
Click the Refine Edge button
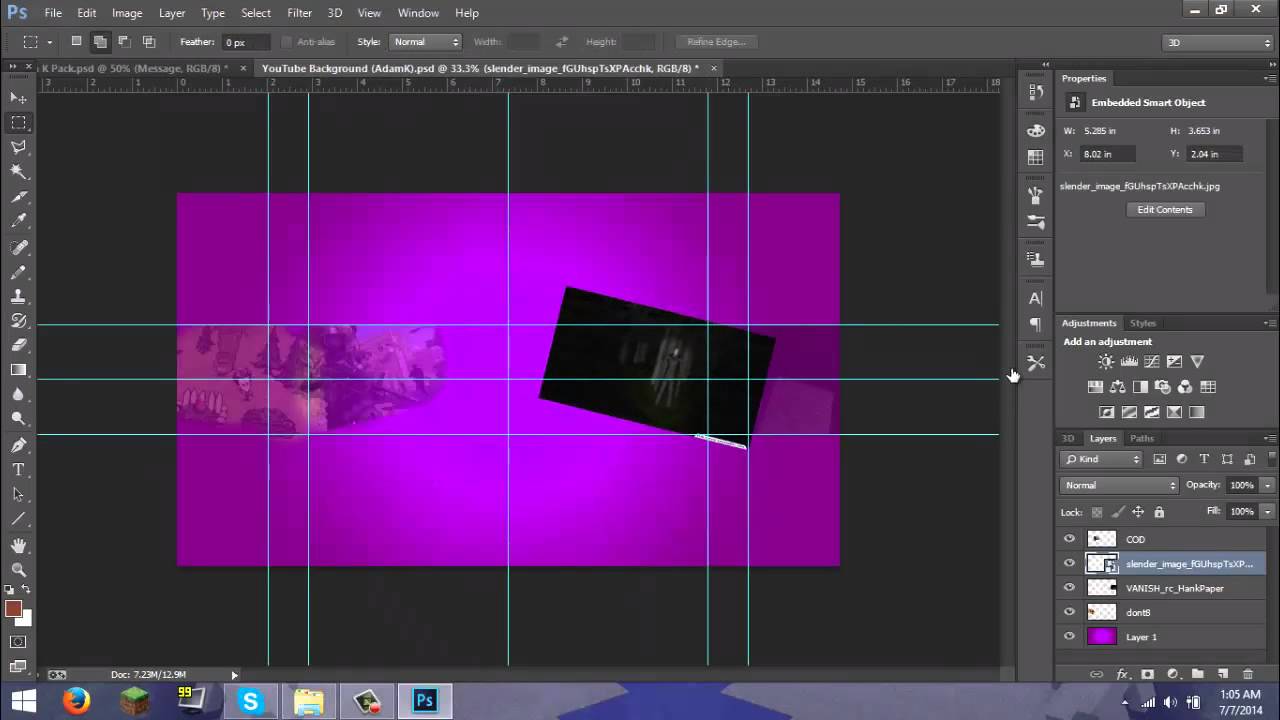716,42
